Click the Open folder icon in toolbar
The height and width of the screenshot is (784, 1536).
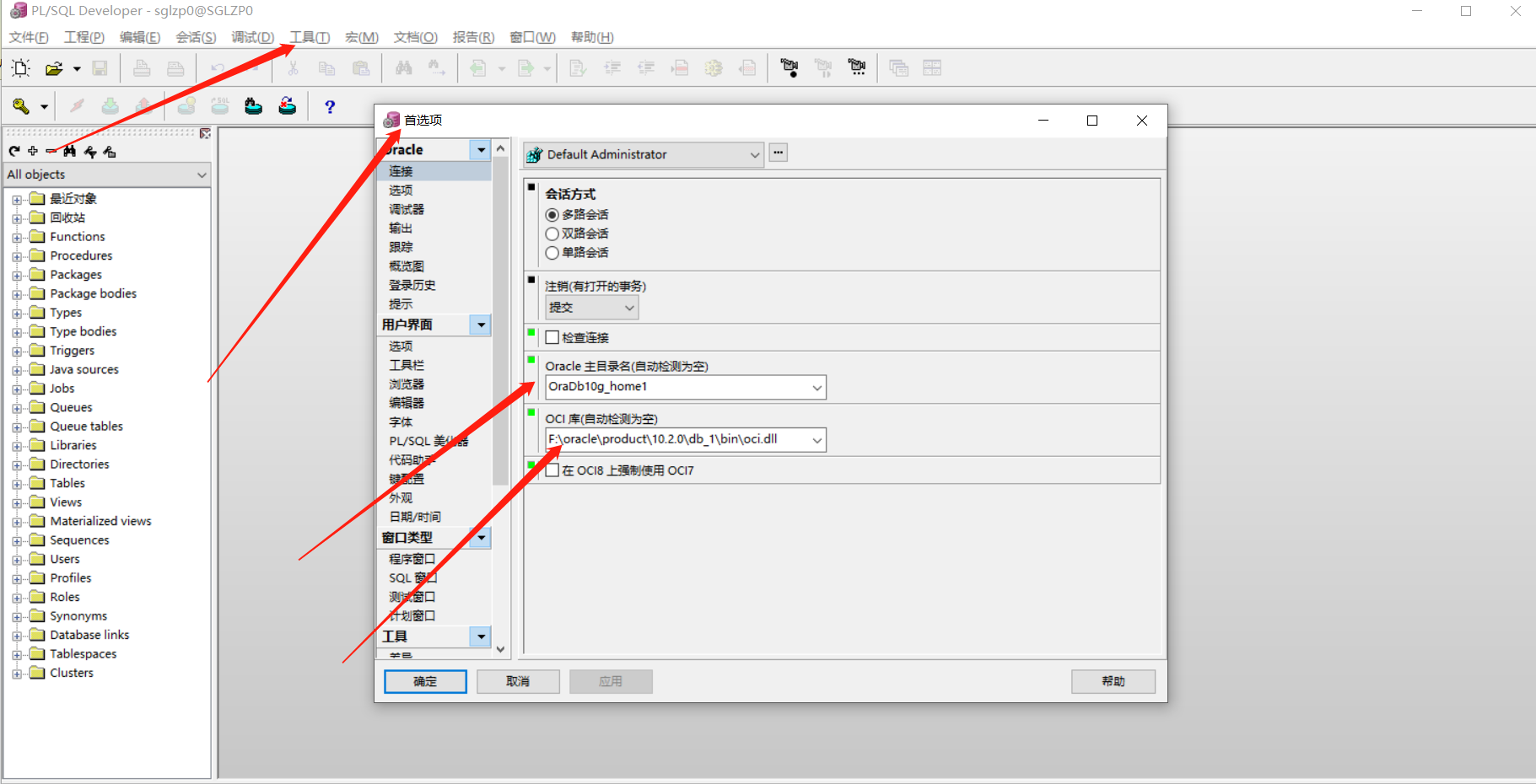point(54,68)
